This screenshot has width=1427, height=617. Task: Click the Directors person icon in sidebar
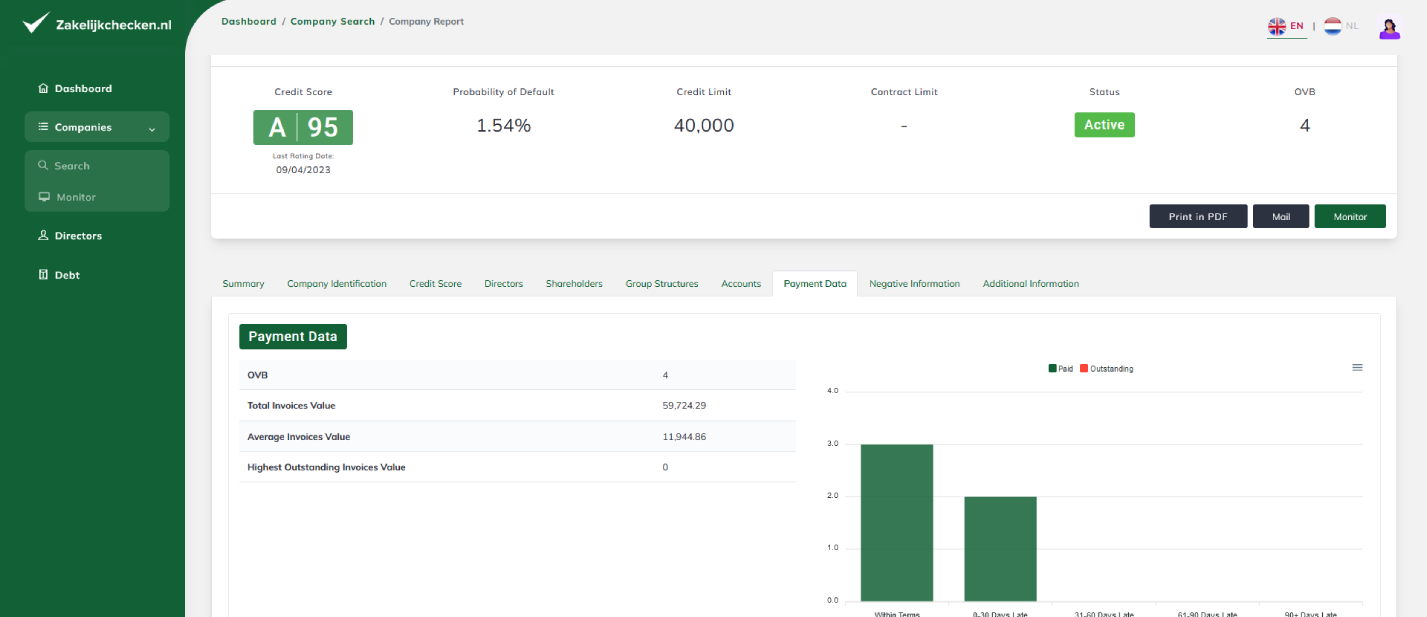tap(43, 236)
